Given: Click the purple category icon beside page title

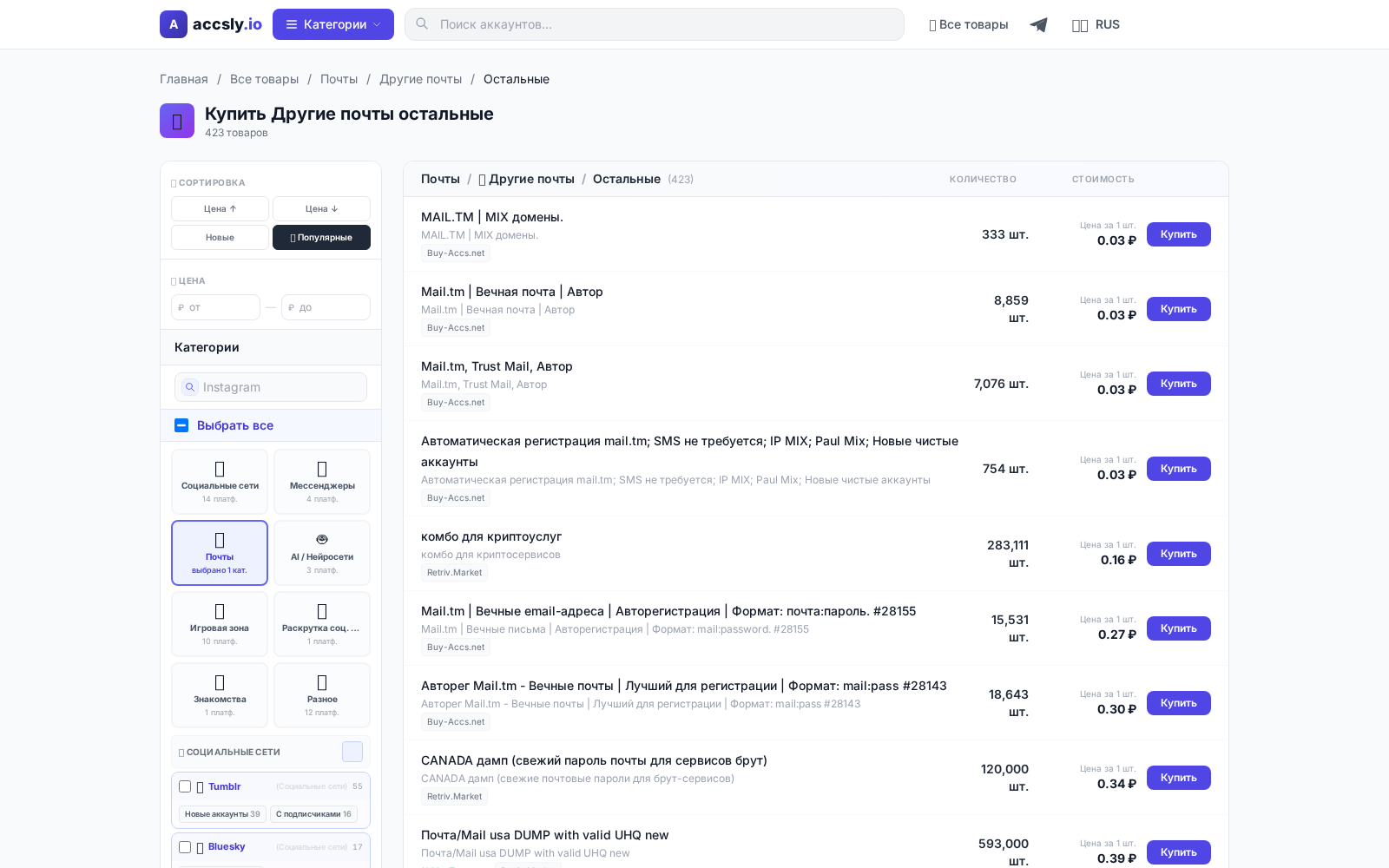Looking at the screenshot, I should coord(177,121).
